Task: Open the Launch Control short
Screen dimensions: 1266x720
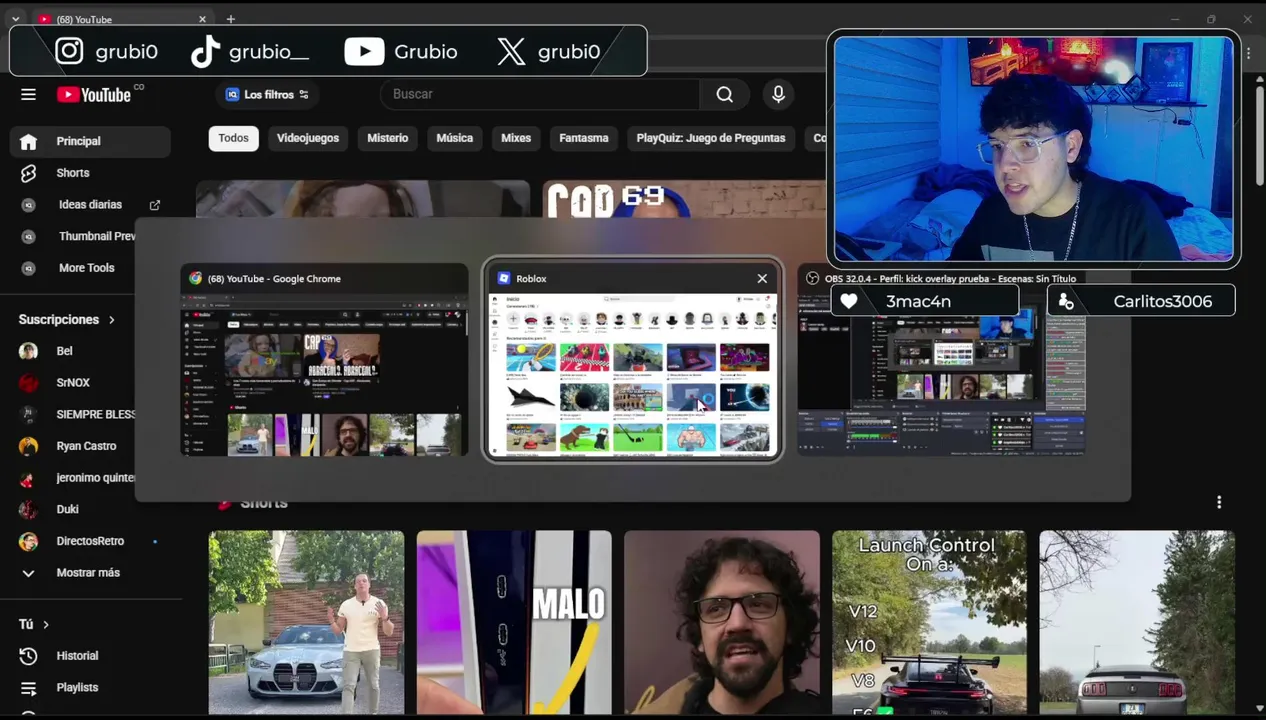Action: click(x=929, y=623)
